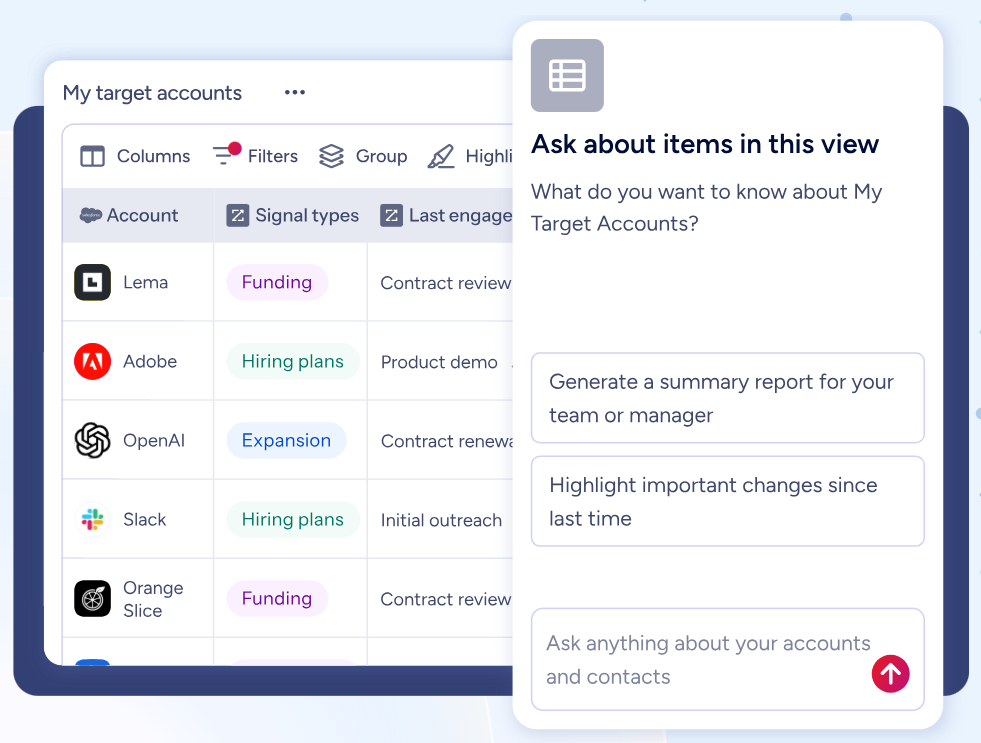Viewport: 981px width, 743px height.
Task: Click the Product demo cell in Adobe row
Action: click(x=440, y=361)
